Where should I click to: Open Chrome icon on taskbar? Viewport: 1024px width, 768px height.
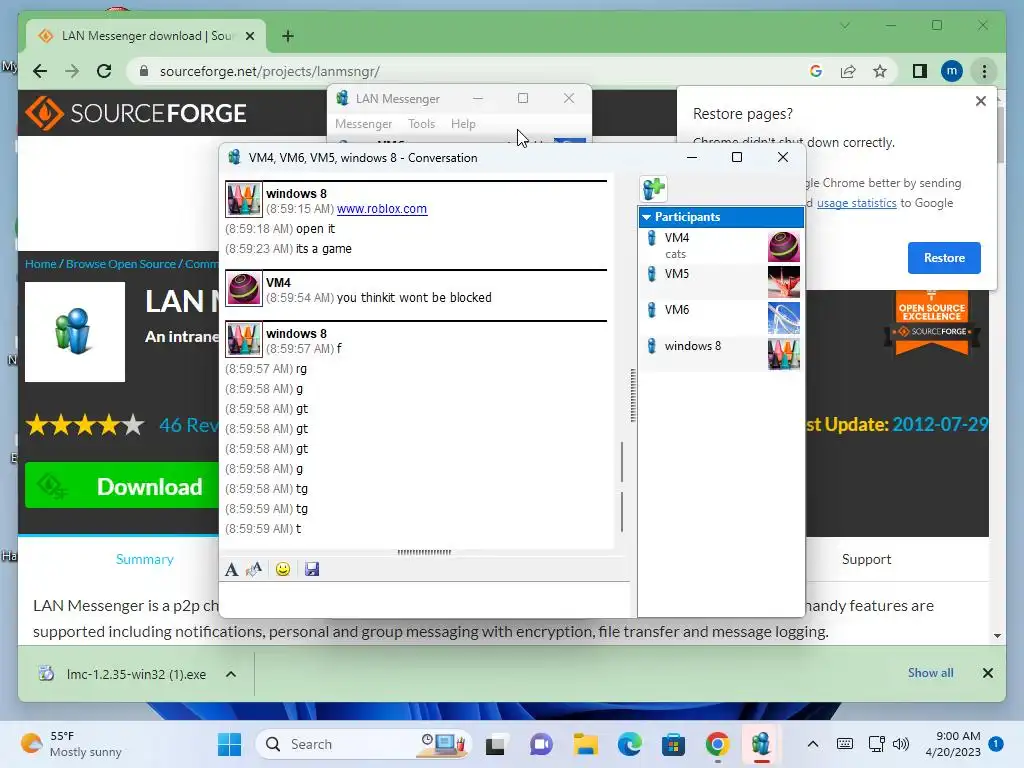(x=717, y=744)
